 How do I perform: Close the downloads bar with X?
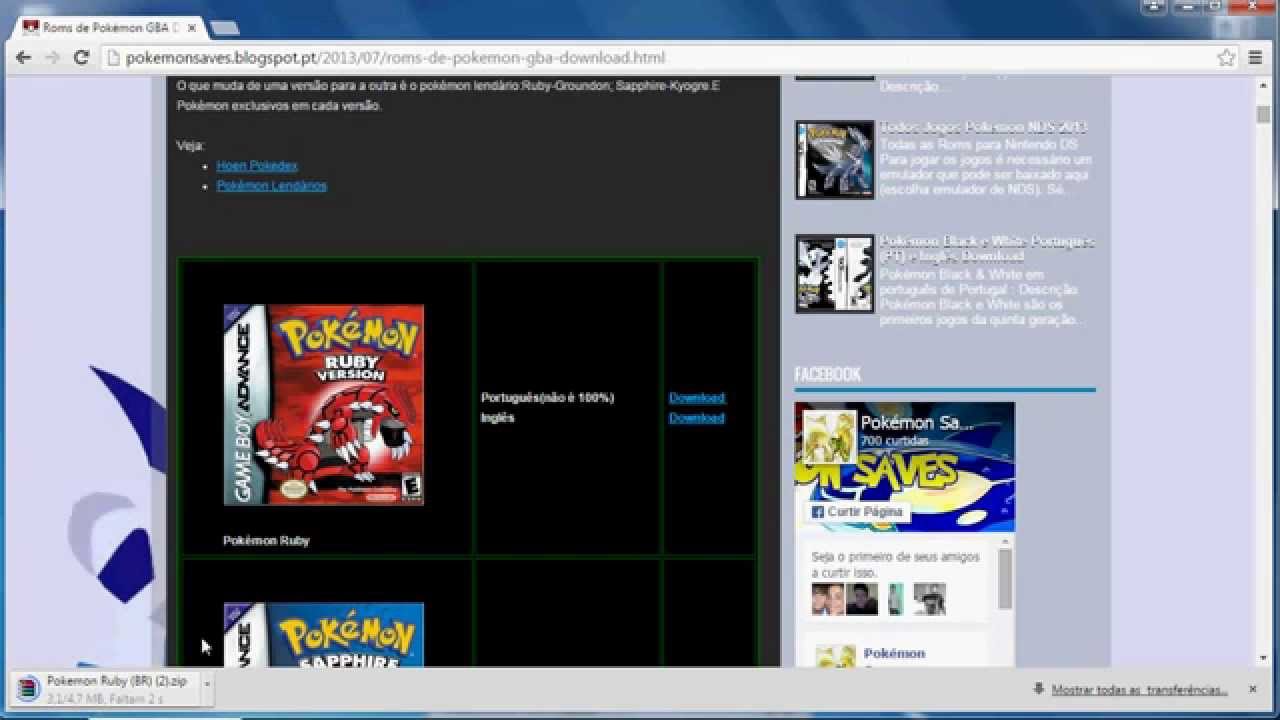click(1252, 689)
